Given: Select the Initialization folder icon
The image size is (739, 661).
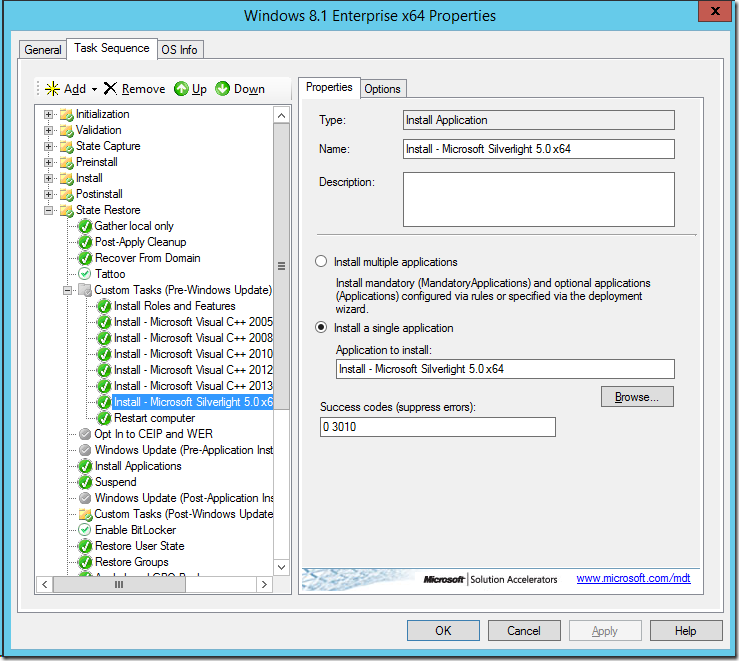Looking at the screenshot, I should (66, 114).
